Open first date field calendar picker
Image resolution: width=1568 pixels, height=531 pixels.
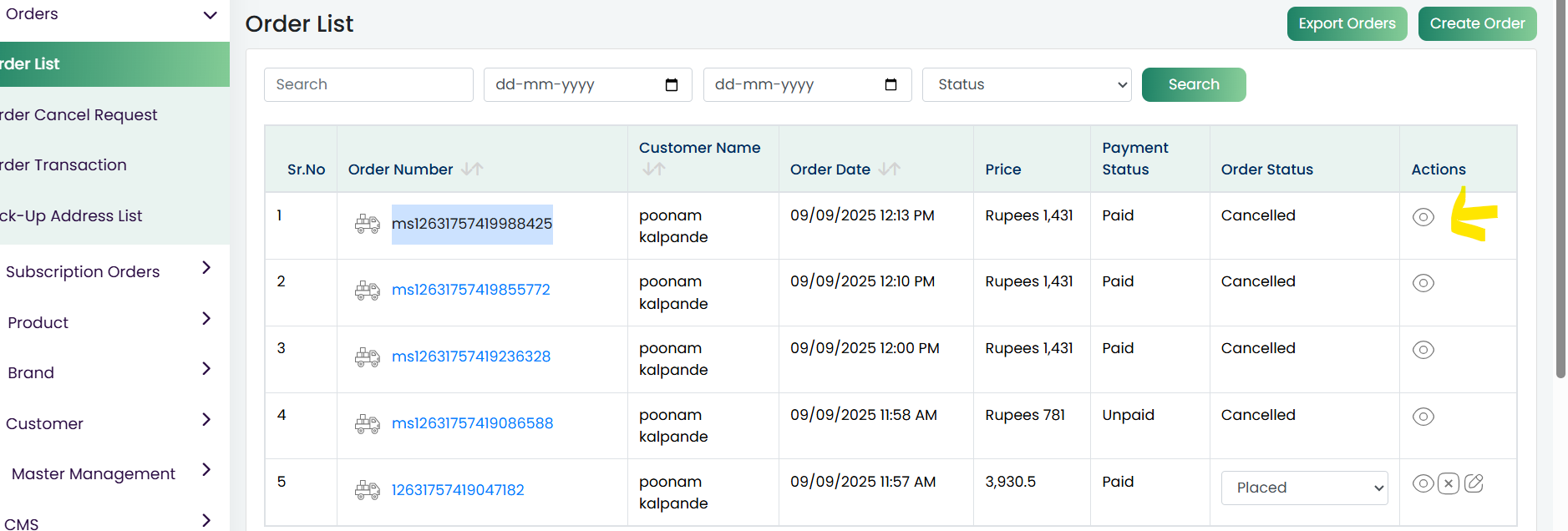[672, 85]
